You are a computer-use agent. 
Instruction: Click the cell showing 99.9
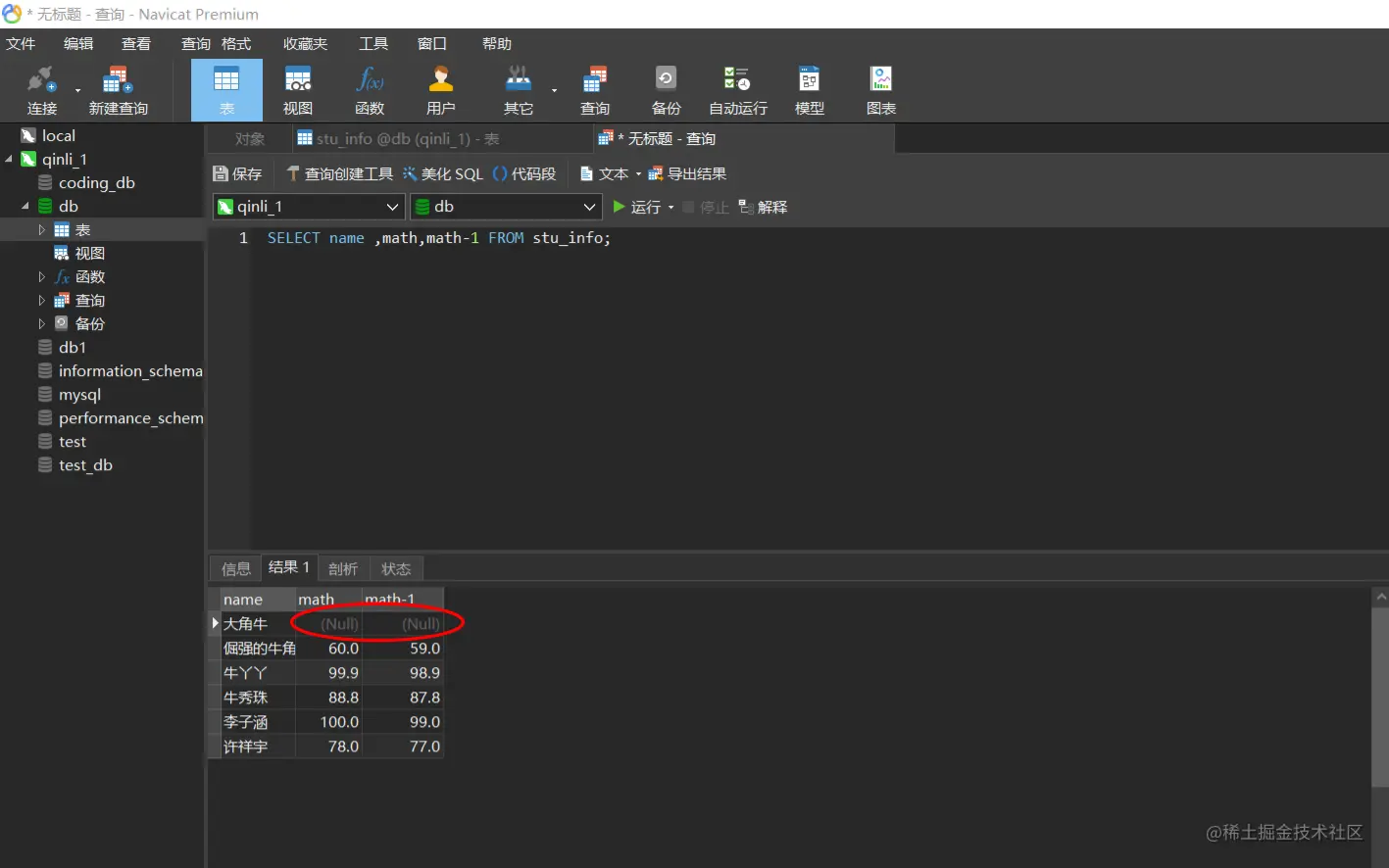coord(329,673)
